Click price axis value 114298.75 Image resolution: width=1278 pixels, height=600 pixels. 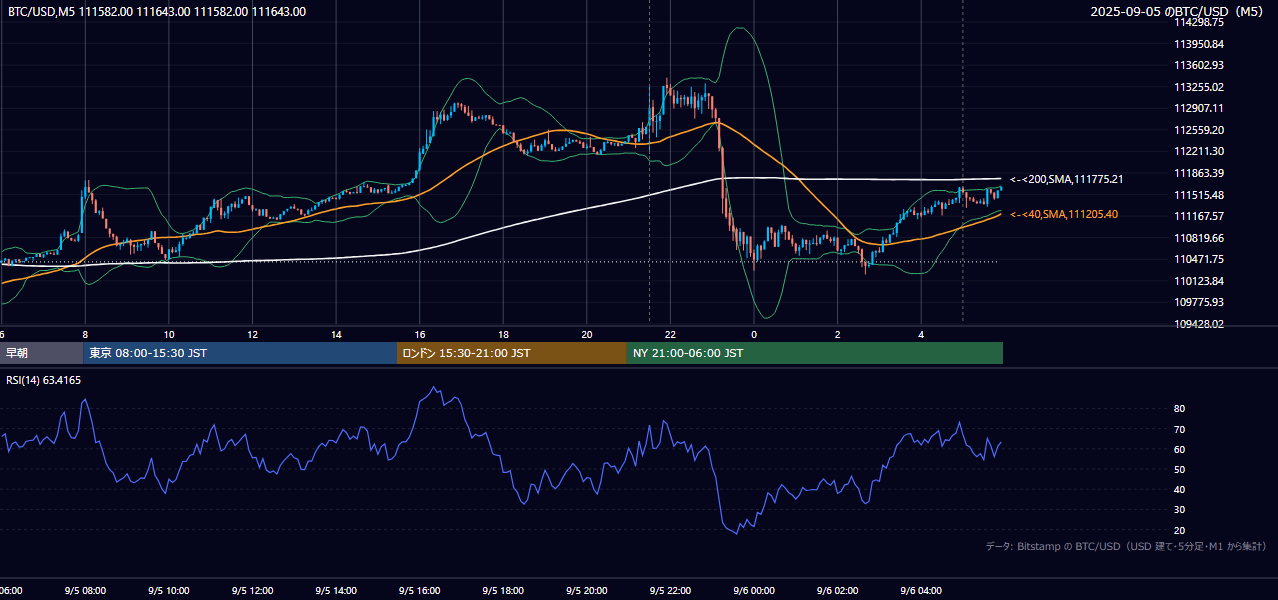pyautogui.click(x=1199, y=22)
